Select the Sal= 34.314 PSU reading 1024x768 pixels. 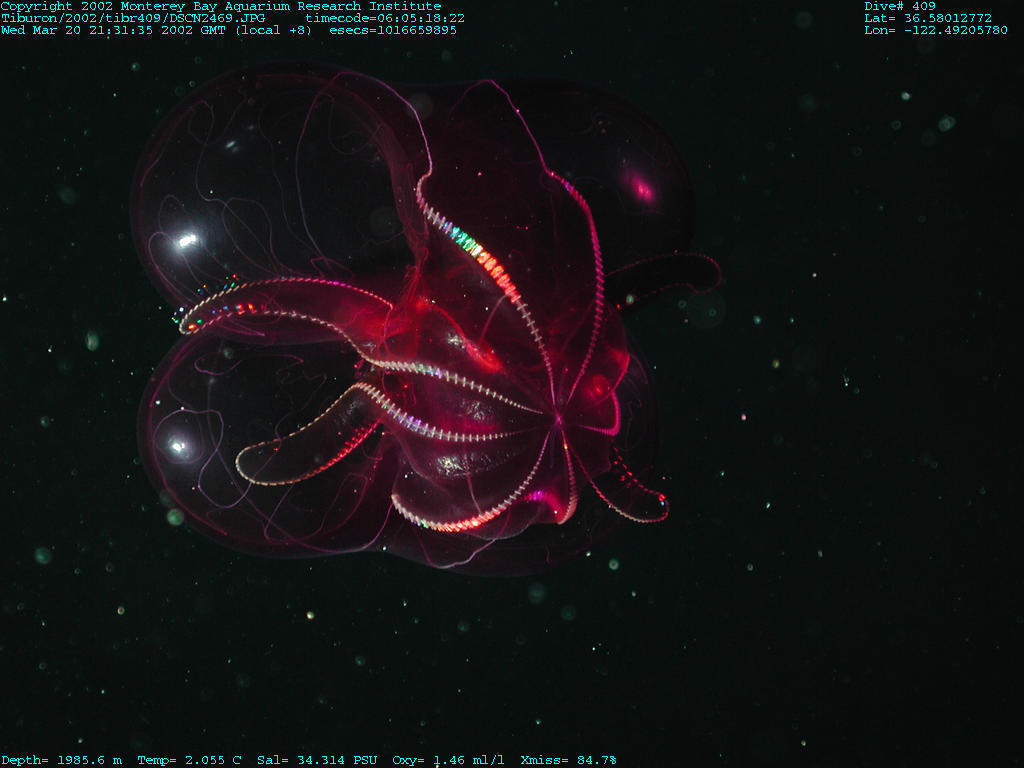[317, 760]
